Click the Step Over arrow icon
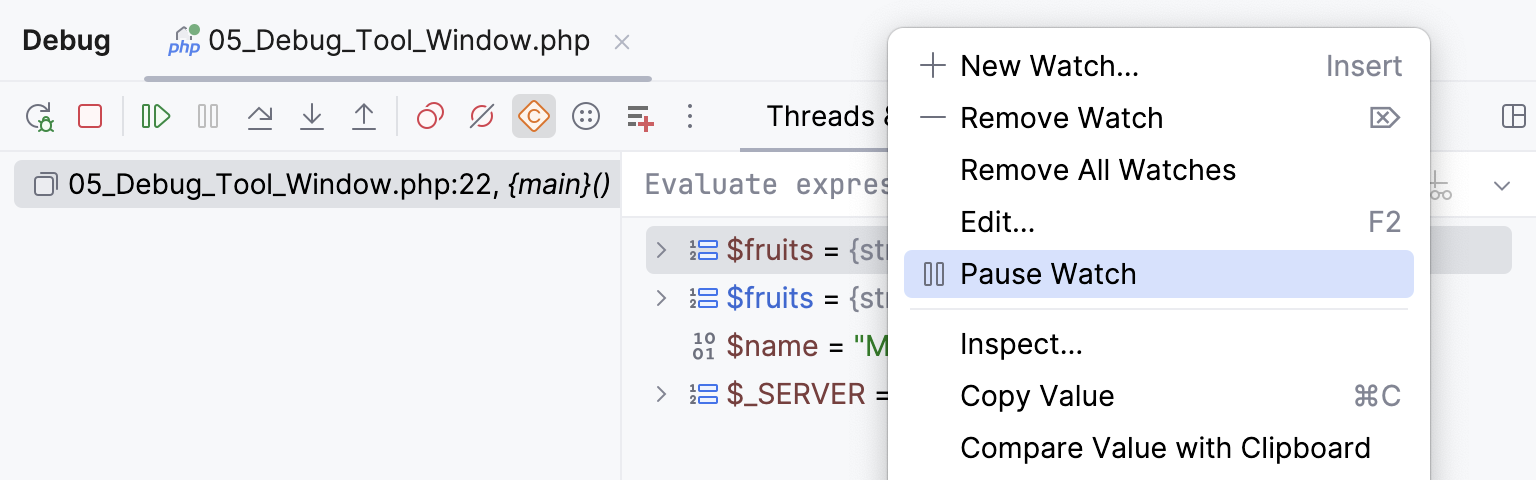The height and width of the screenshot is (480, 1536). pos(260,117)
